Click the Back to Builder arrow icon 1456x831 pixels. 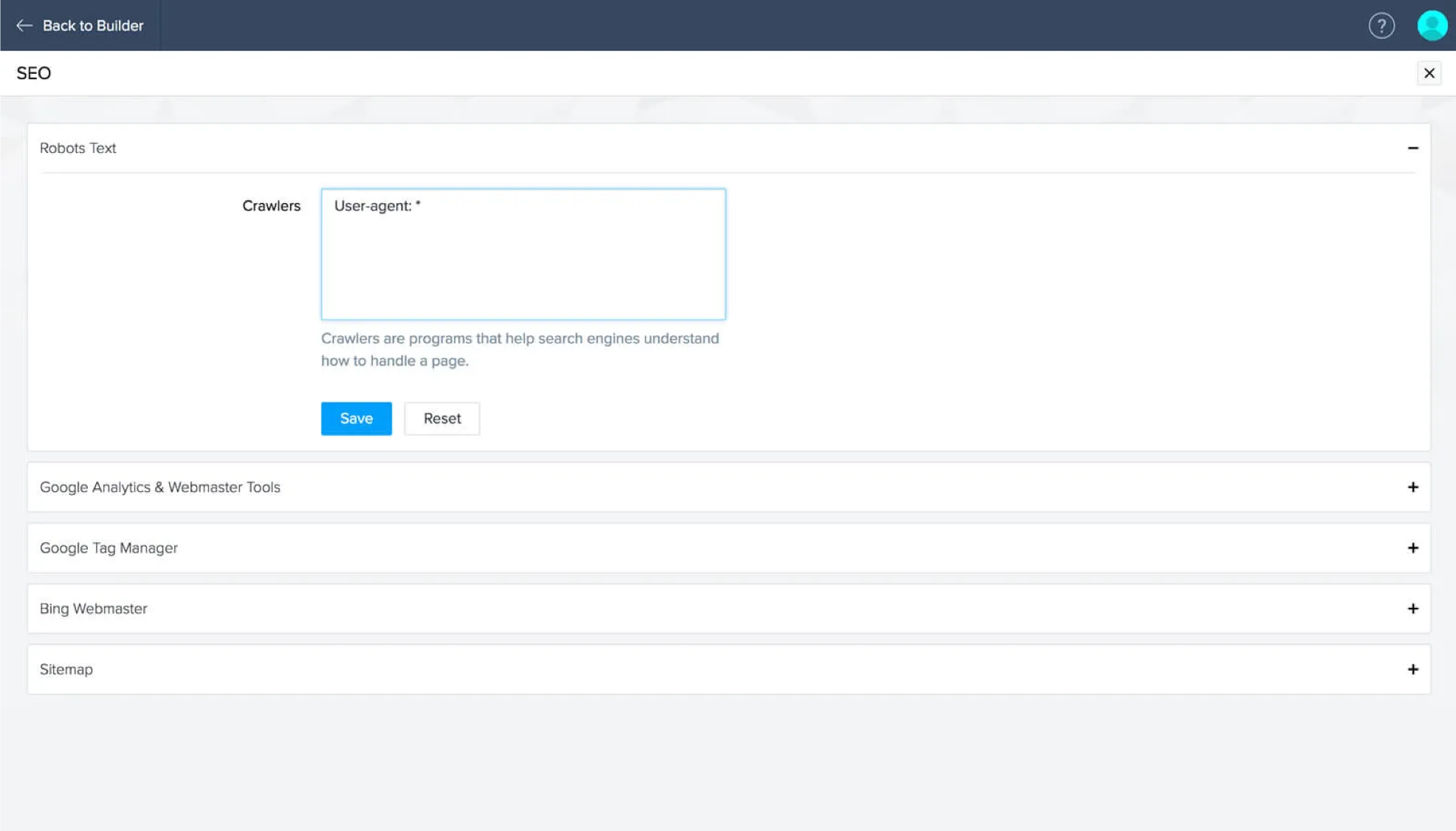pyautogui.click(x=24, y=25)
